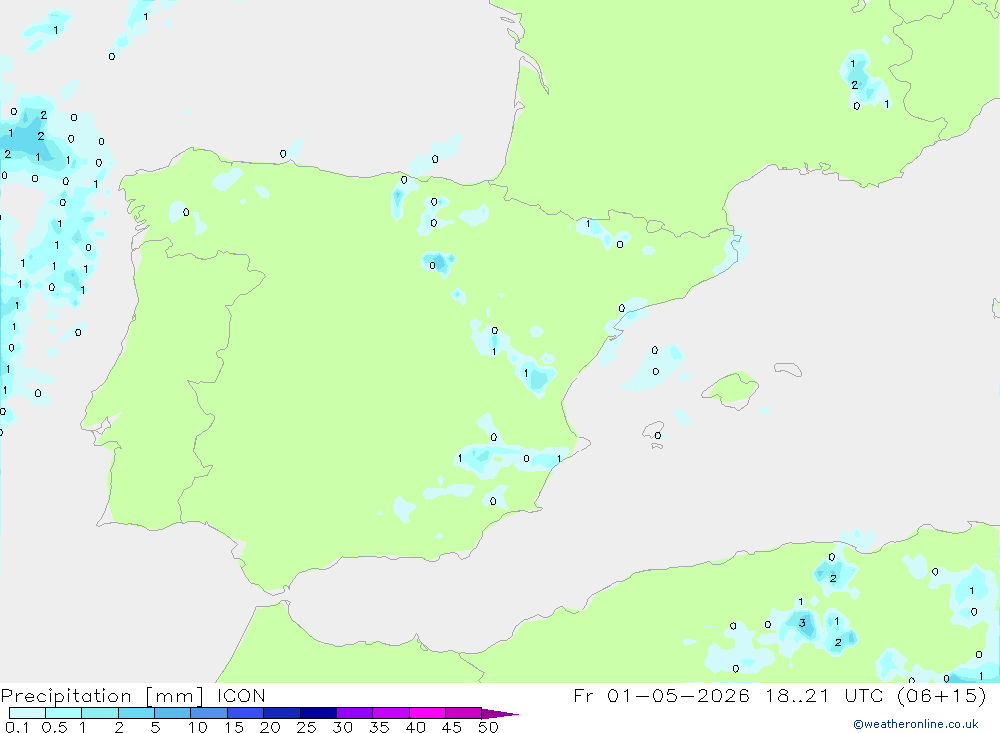The image size is (1000, 733).
Task: Click the legend label '10'
Action: (x=198, y=727)
